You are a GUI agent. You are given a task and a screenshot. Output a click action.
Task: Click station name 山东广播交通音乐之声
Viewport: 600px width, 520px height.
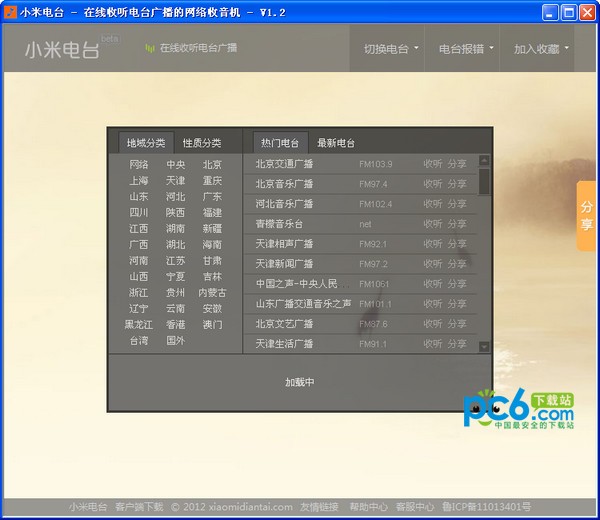(303, 304)
